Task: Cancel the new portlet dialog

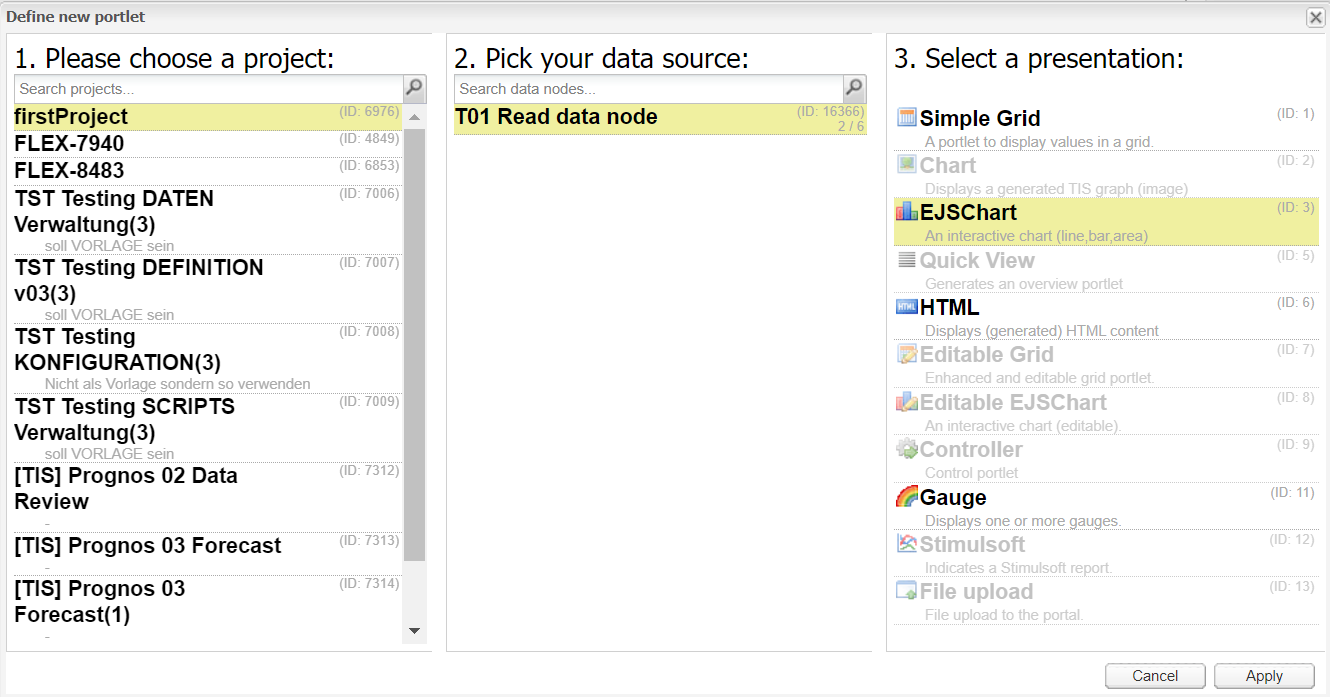Action: click(x=1155, y=676)
